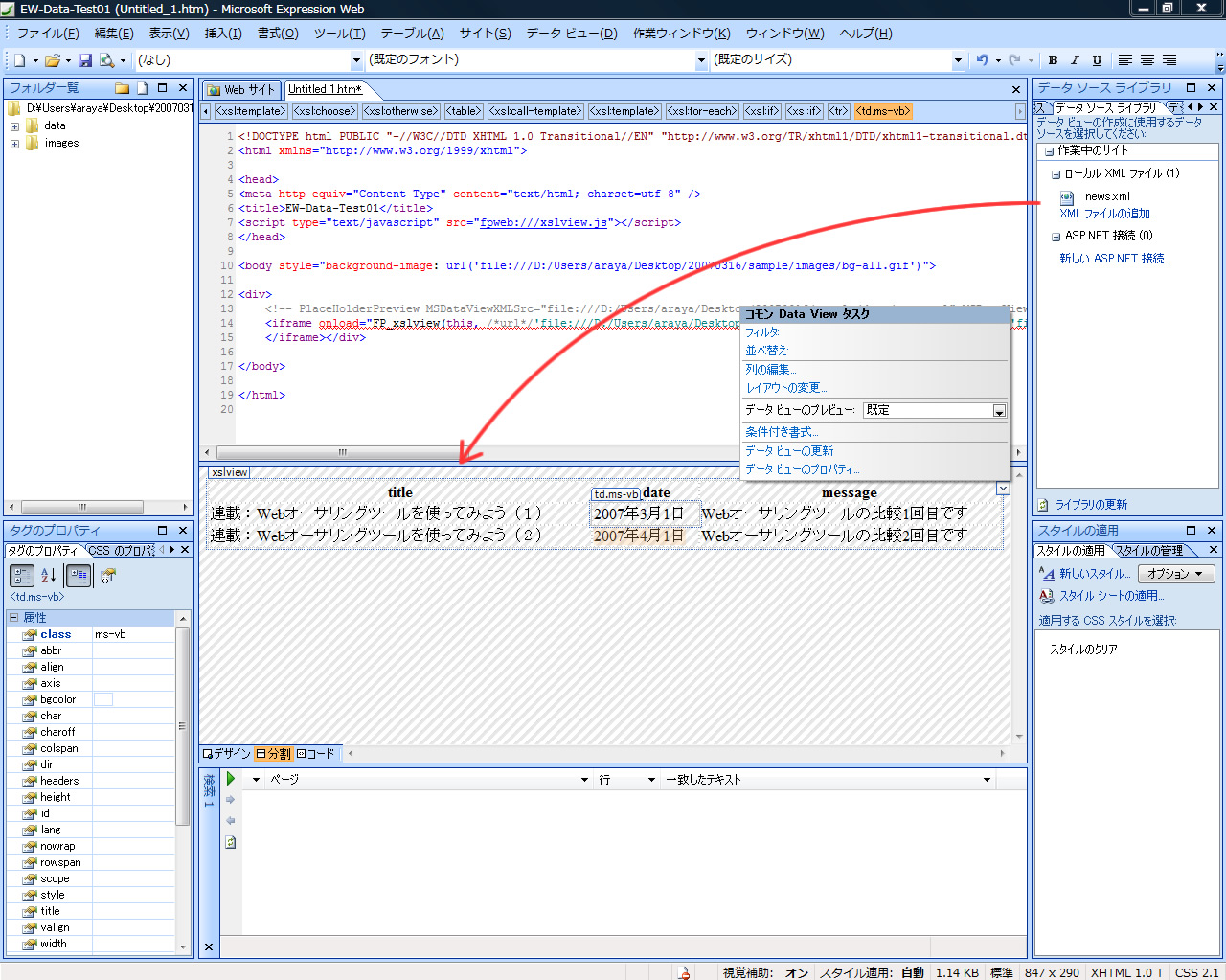Run the search with the green play icon
Screen dimensions: 1226x980
(231, 779)
